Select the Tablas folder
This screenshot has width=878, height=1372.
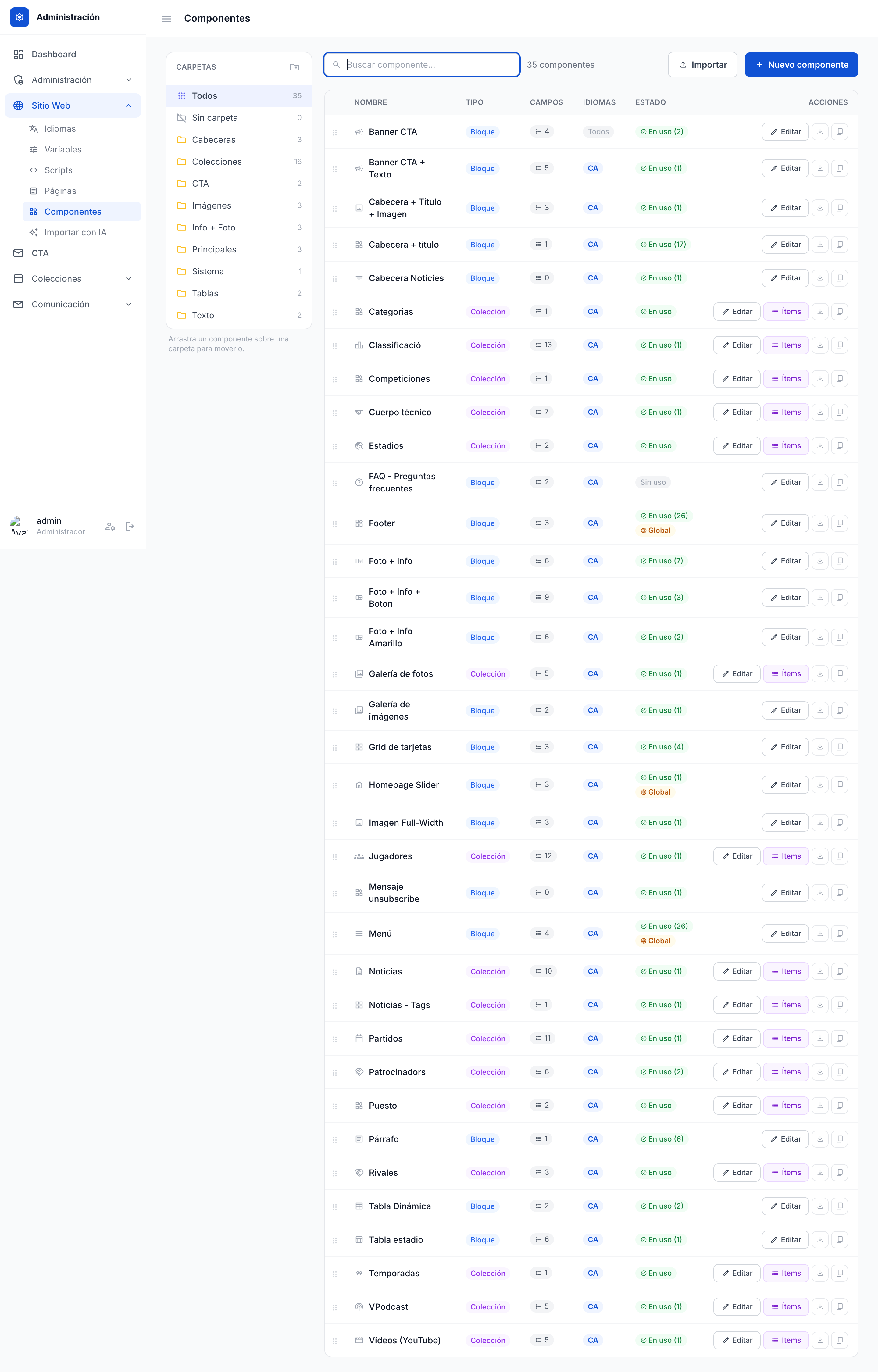point(239,294)
